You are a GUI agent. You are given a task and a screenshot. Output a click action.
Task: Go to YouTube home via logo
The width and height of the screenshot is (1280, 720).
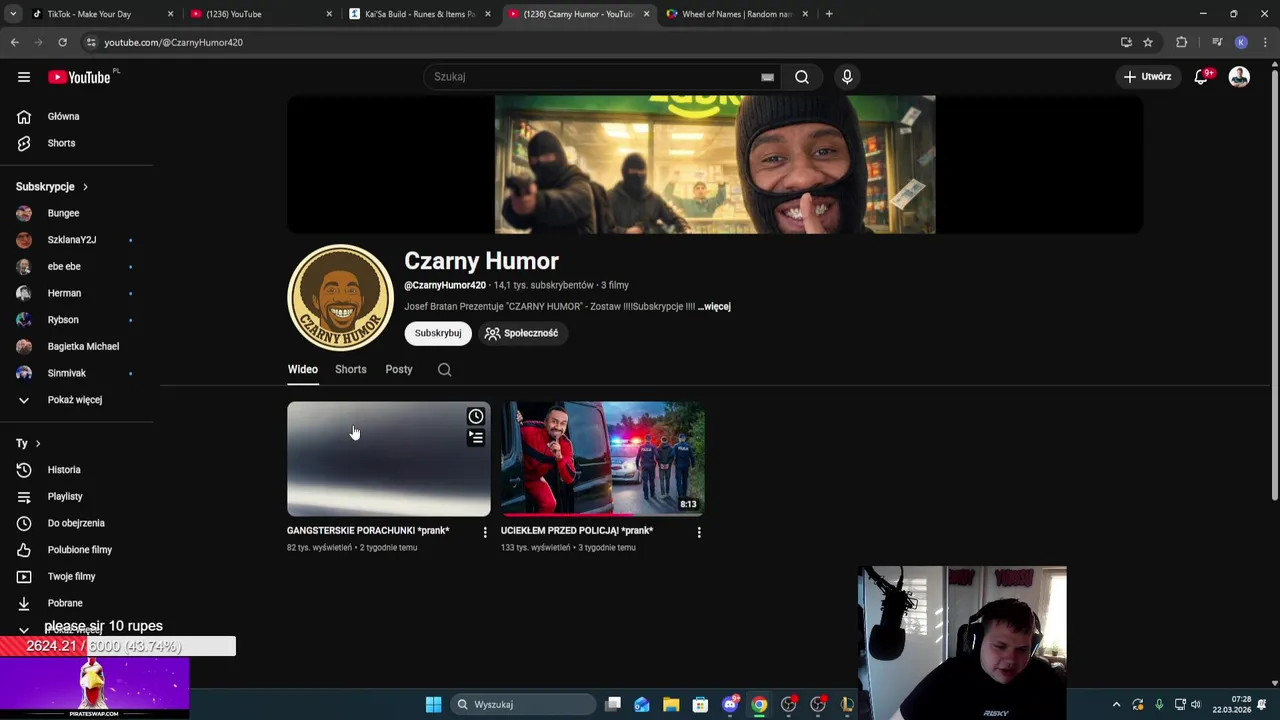coord(79,77)
